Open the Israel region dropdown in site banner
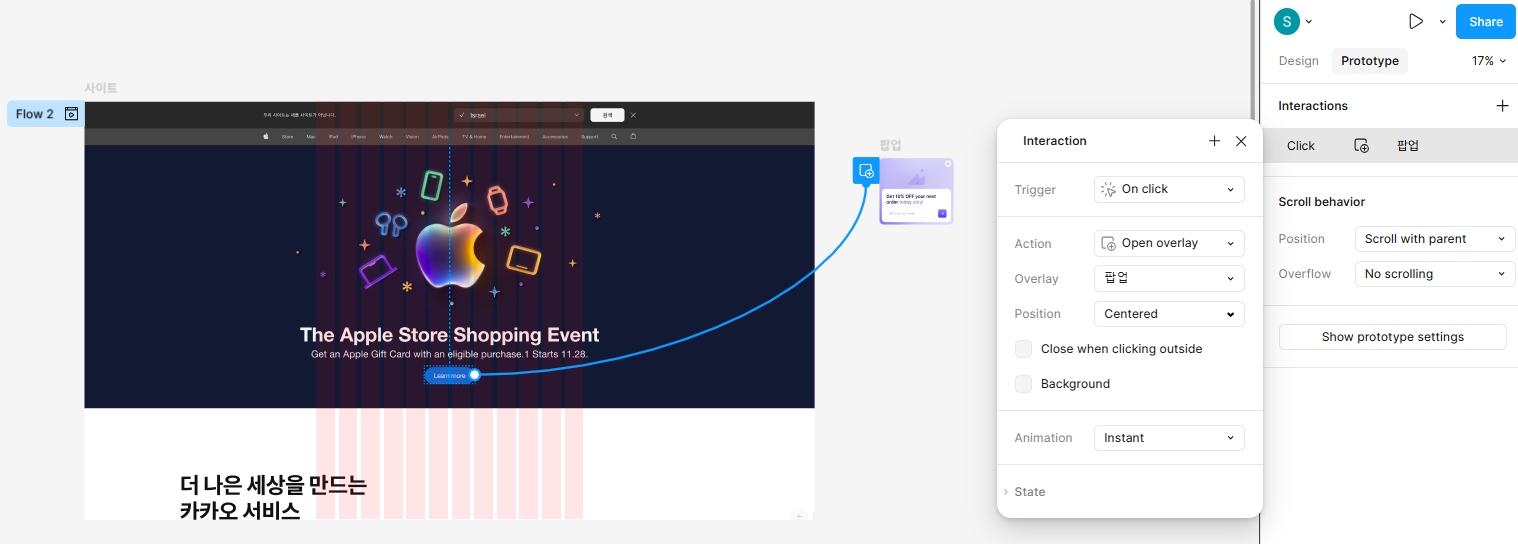 pos(518,115)
